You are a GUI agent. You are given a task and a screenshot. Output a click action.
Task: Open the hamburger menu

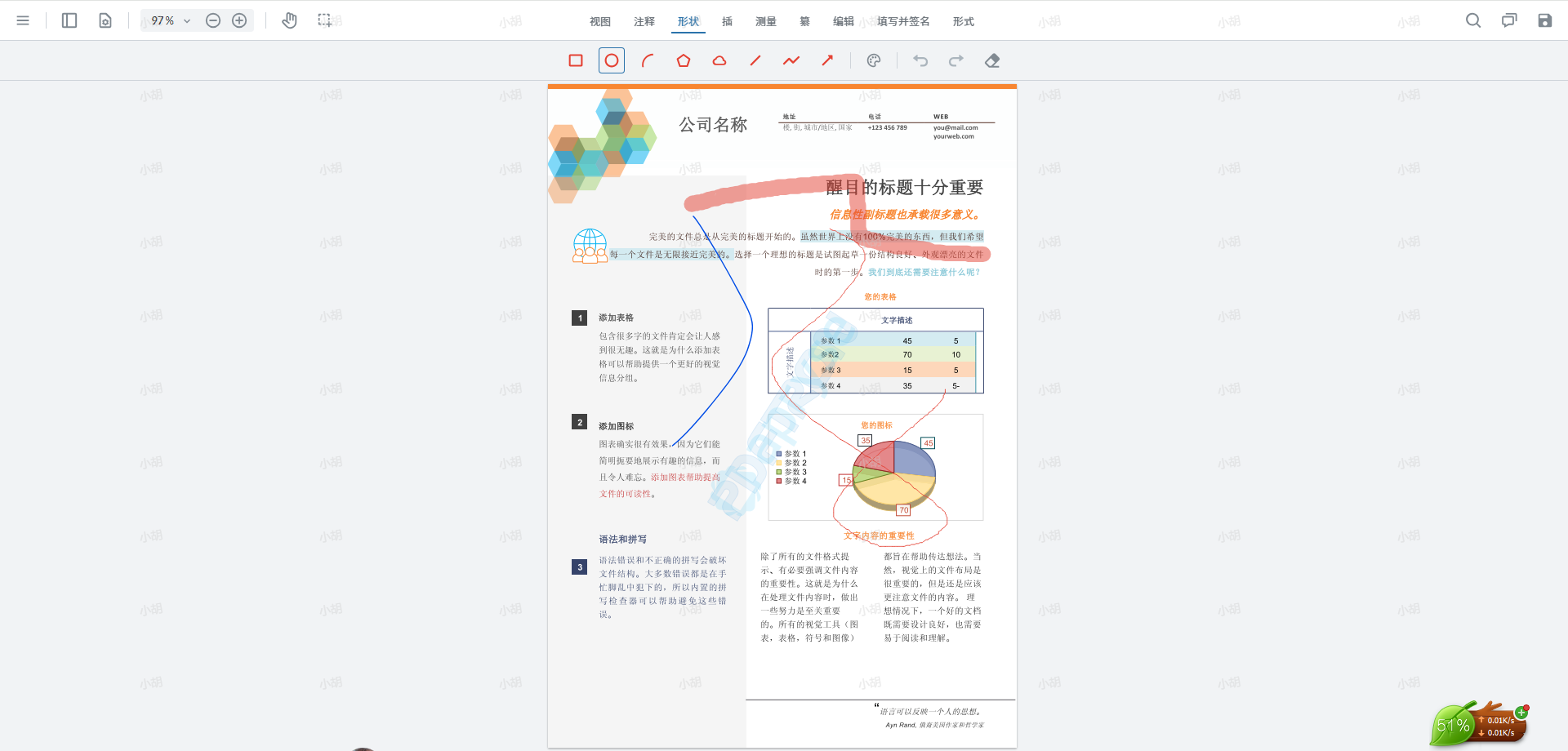coord(23,20)
